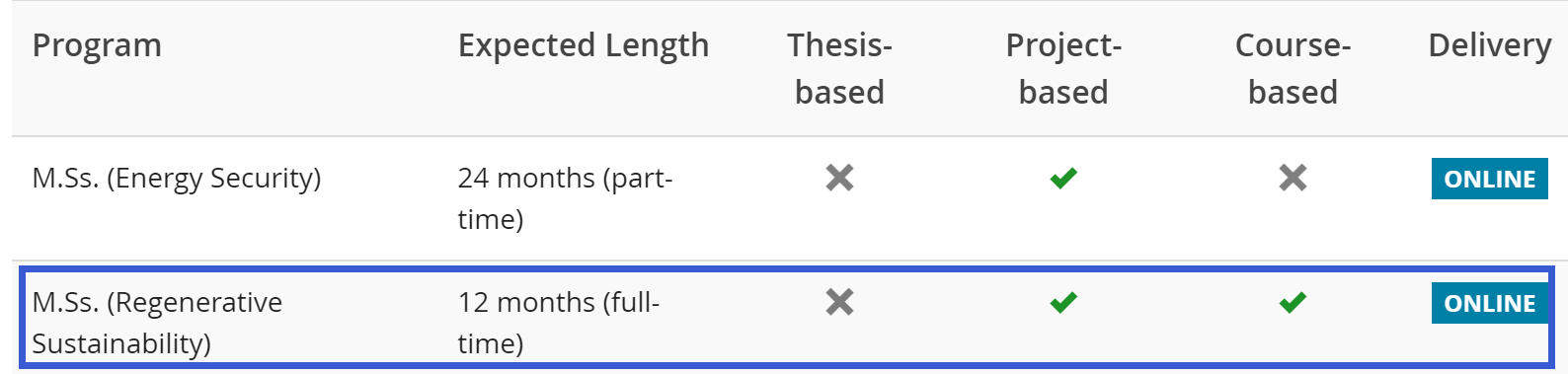Click the ONLINE badge for Regenerative Sustainability
The height and width of the screenshot is (374, 1568).
point(1489,303)
